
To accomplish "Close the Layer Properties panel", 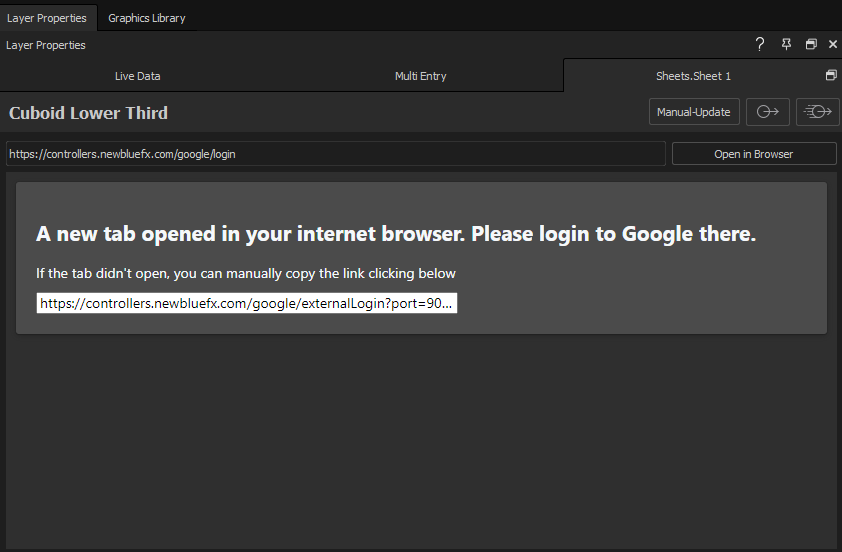I will pos(833,45).
